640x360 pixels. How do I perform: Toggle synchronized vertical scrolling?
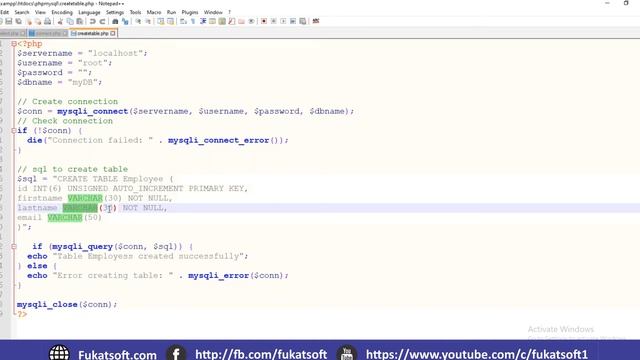tap(161, 21)
